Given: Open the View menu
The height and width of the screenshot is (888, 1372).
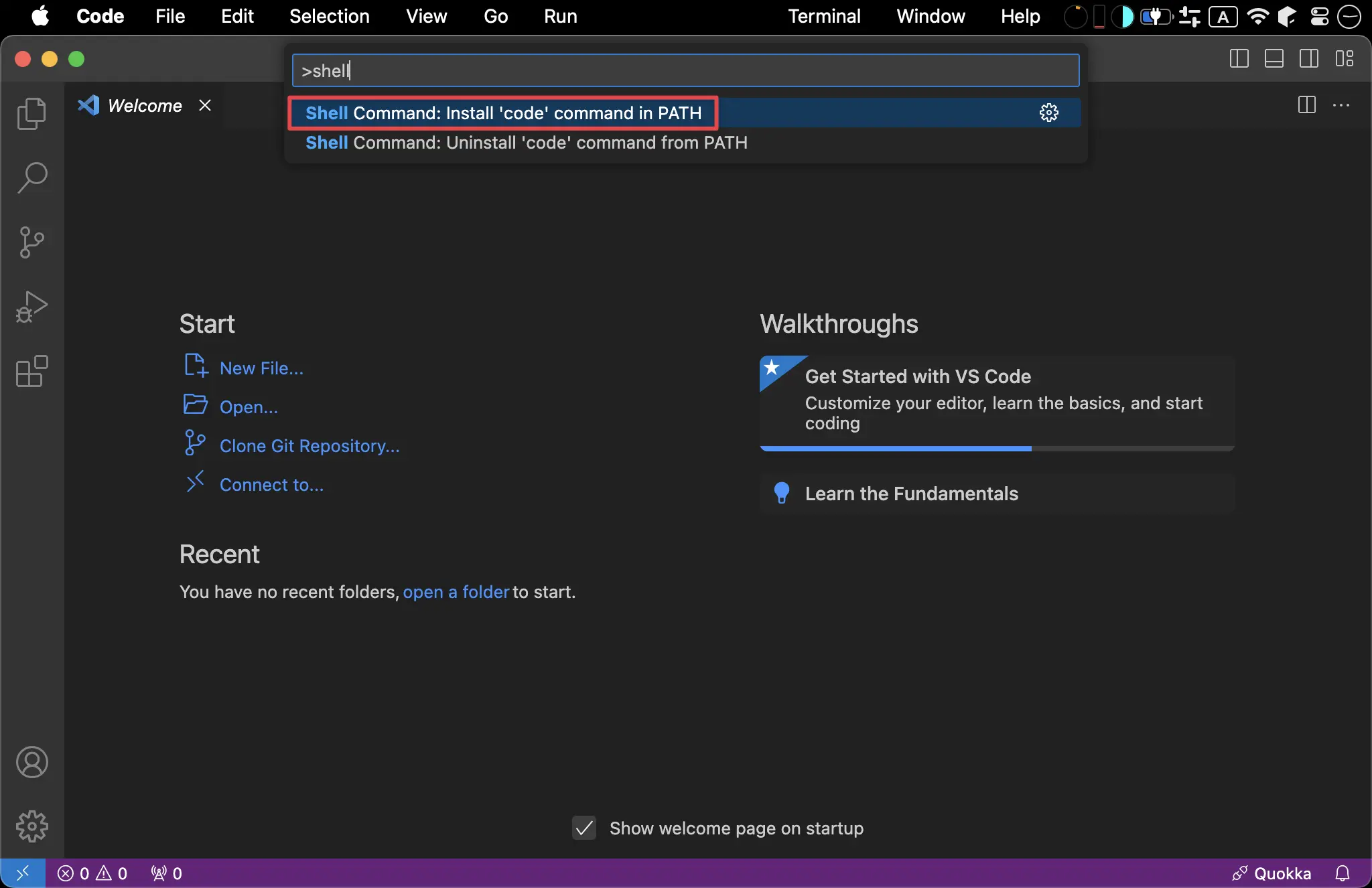Looking at the screenshot, I should tap(426, 16).
